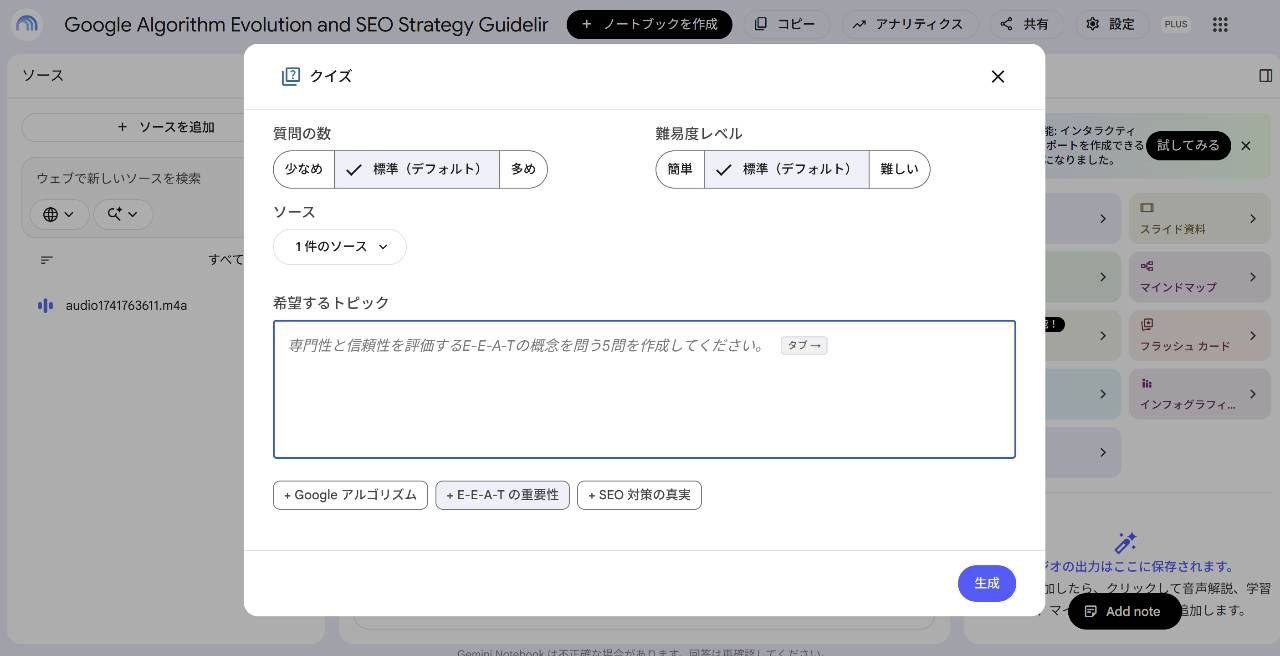
Task: Click the 試してみる button
Action: coord(1188,146)
